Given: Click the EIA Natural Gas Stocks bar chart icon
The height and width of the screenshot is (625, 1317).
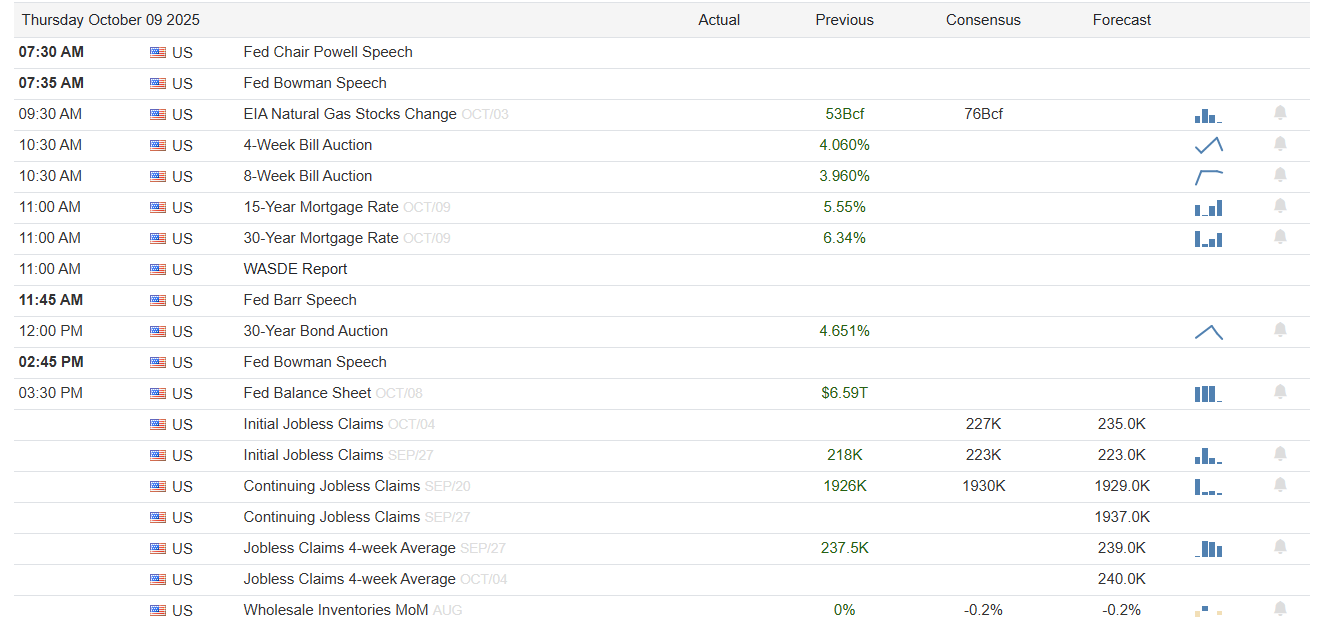Looking at the screenshot, I should pos(1208,115).
